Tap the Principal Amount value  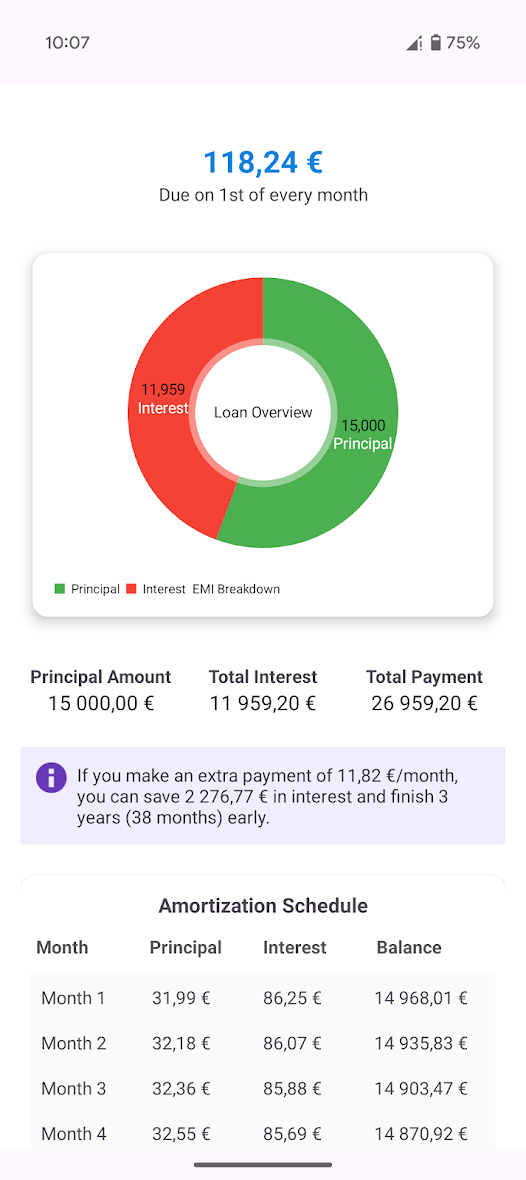(x=101, y=704)
